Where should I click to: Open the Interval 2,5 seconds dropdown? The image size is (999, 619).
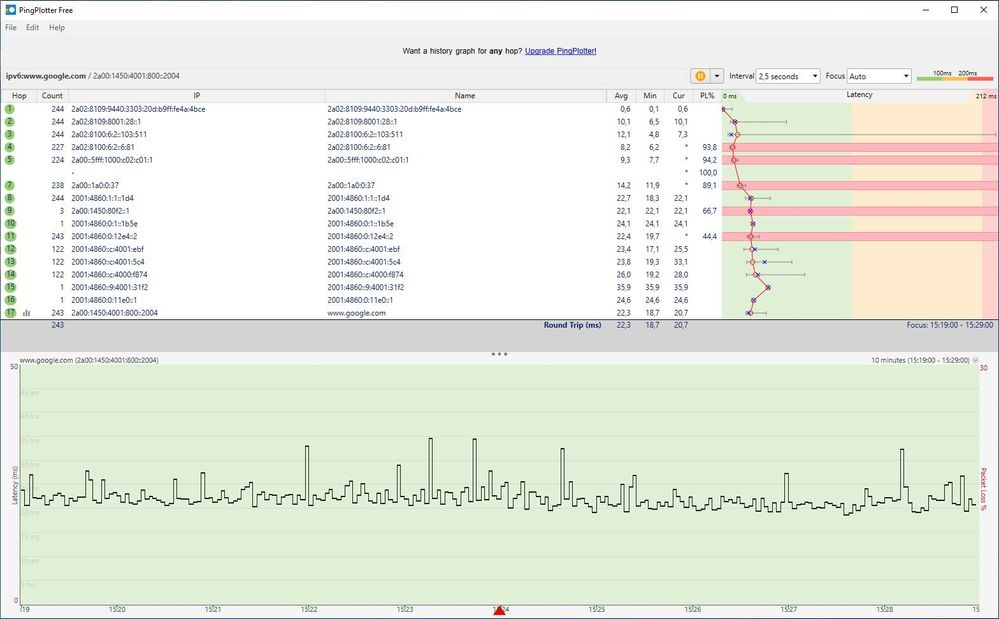coord(788,76)
